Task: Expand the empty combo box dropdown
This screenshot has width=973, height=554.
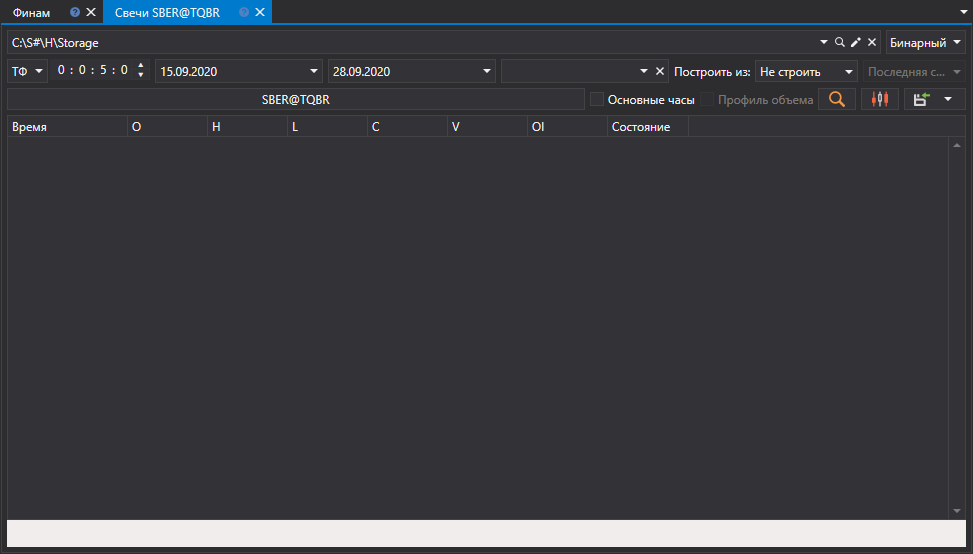Action: (643, 71)
